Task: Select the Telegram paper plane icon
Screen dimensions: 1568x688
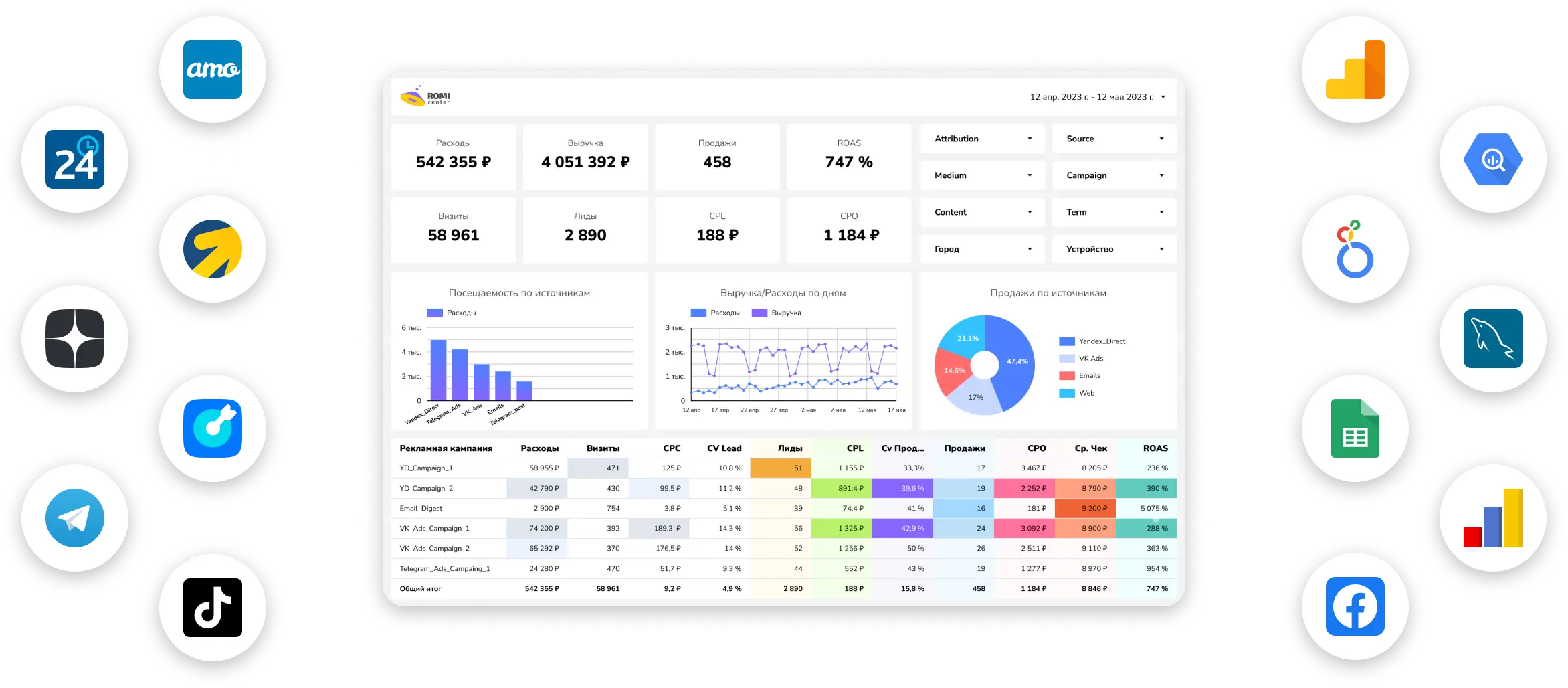Action: tap(75, 518)
